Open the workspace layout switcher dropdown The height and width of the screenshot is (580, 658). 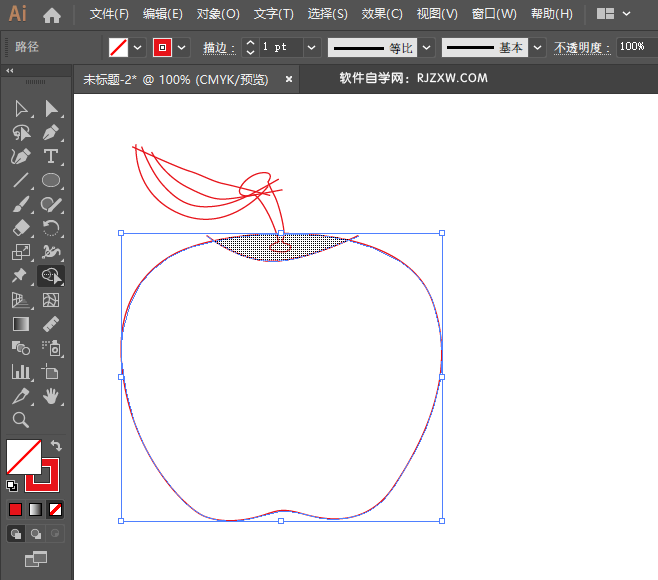coord(614,14)
